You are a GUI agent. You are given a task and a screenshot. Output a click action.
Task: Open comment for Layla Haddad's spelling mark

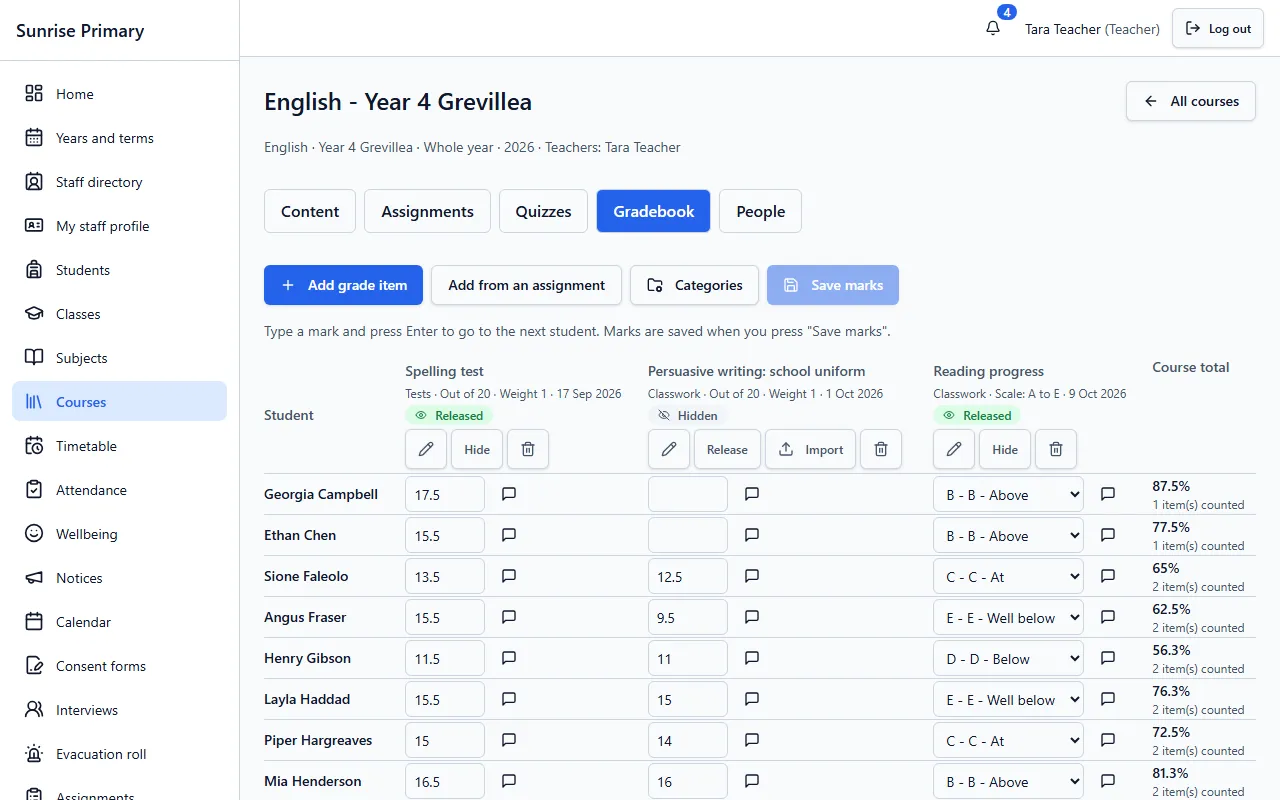(509, 699)
